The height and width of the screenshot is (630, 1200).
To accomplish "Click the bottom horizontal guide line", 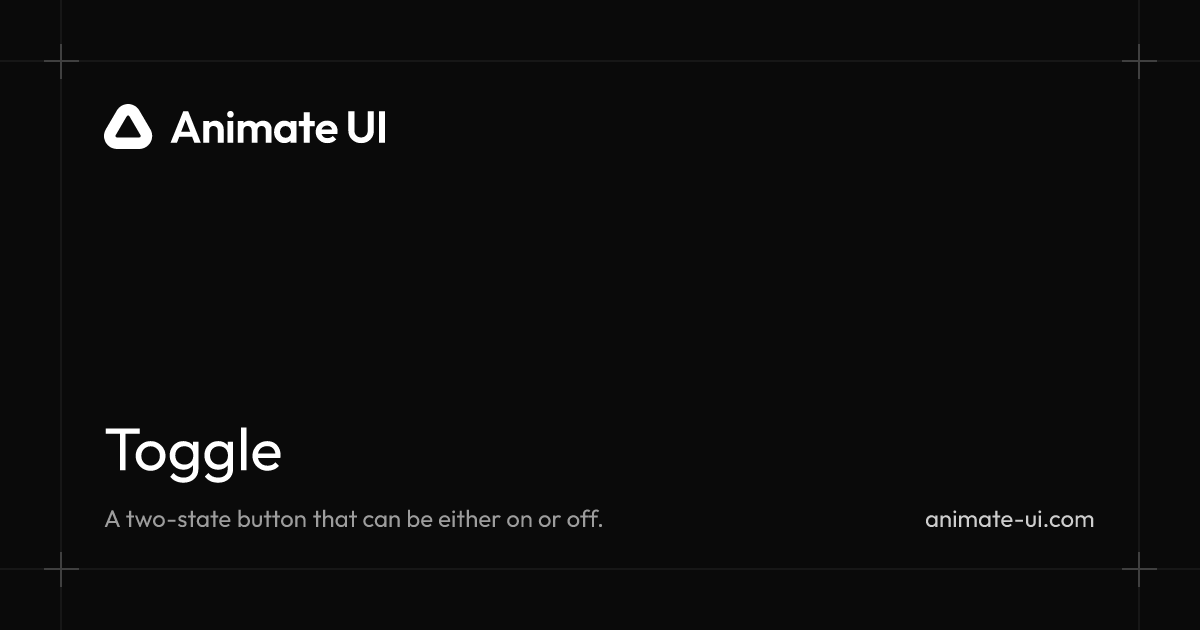I will tap(600, 569).
